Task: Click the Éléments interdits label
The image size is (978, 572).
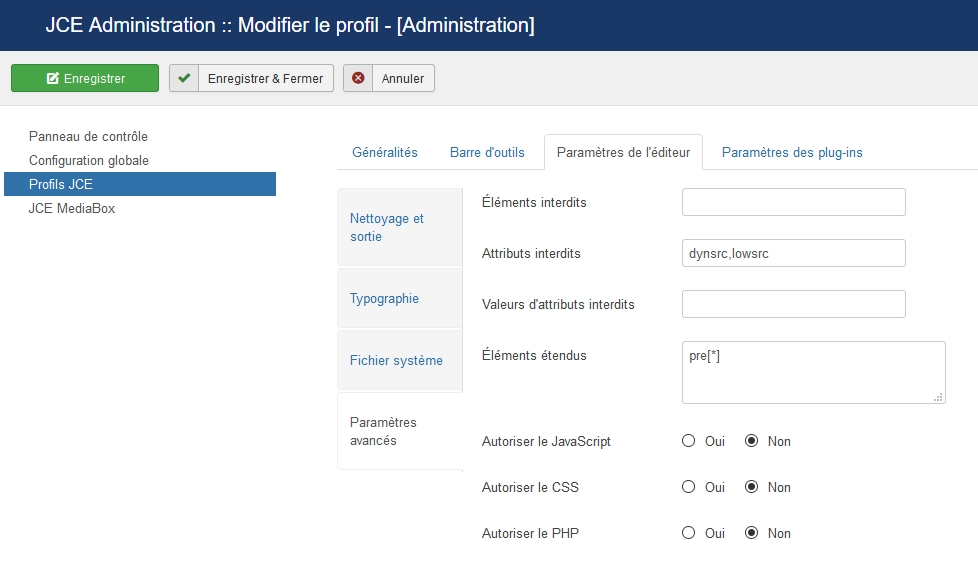Action: click(x=534, y=202)
